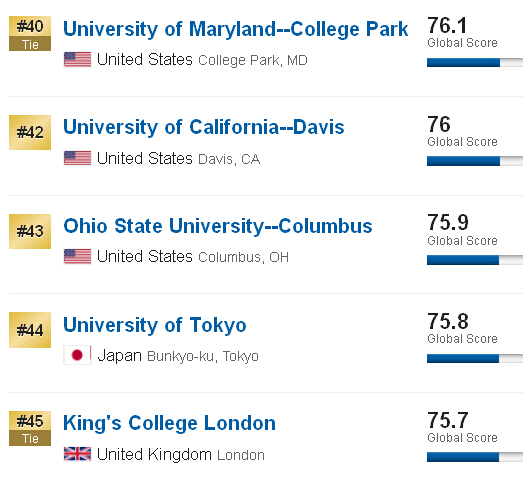Screen dimensions: 530x480
Task: Open King's College London link
Action: pyautogui.click(x=169, y=423)
